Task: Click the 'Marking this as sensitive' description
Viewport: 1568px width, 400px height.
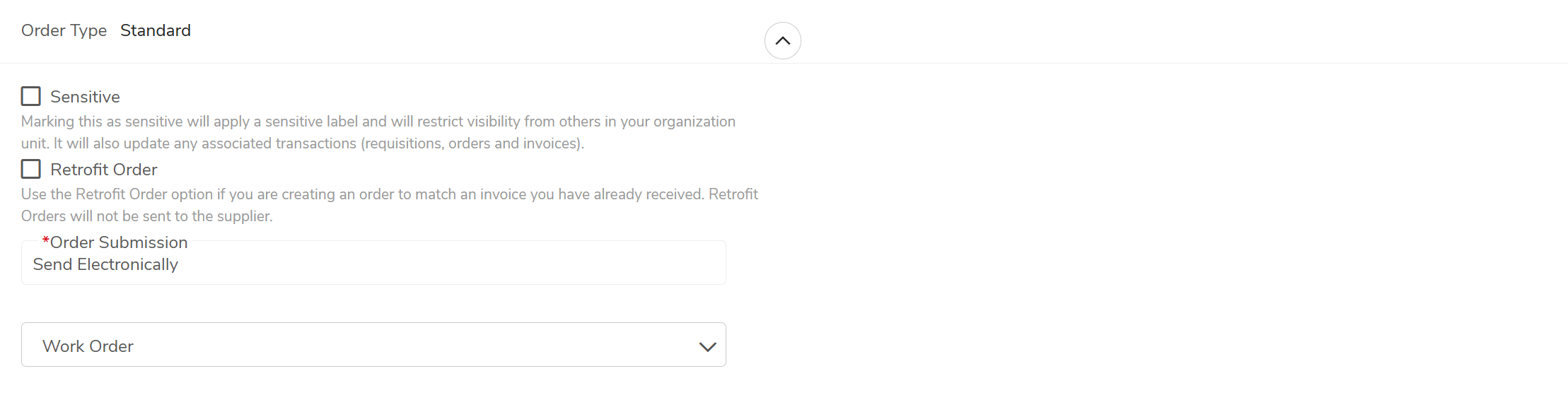Action: (x=378, y=122)
